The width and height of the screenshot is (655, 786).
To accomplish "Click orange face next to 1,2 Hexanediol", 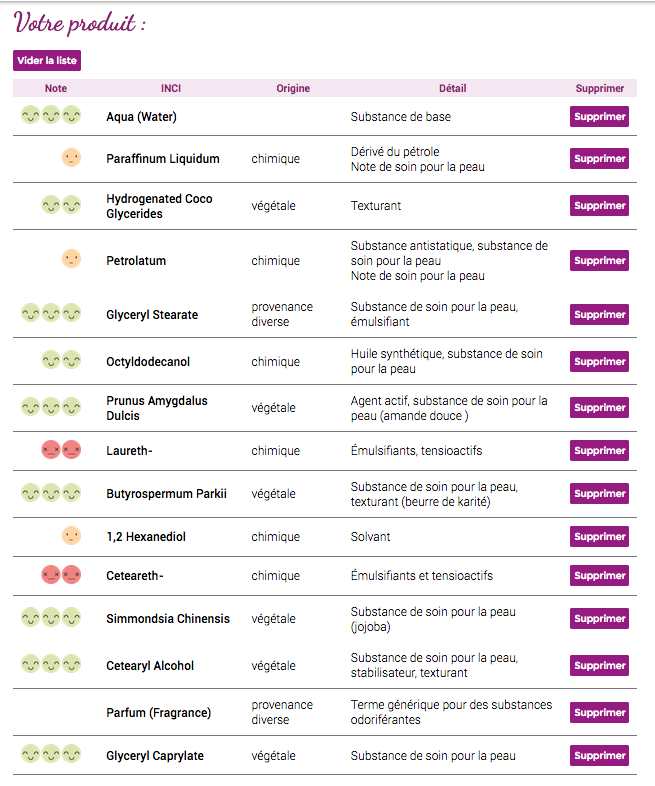I will pos(71,536).
